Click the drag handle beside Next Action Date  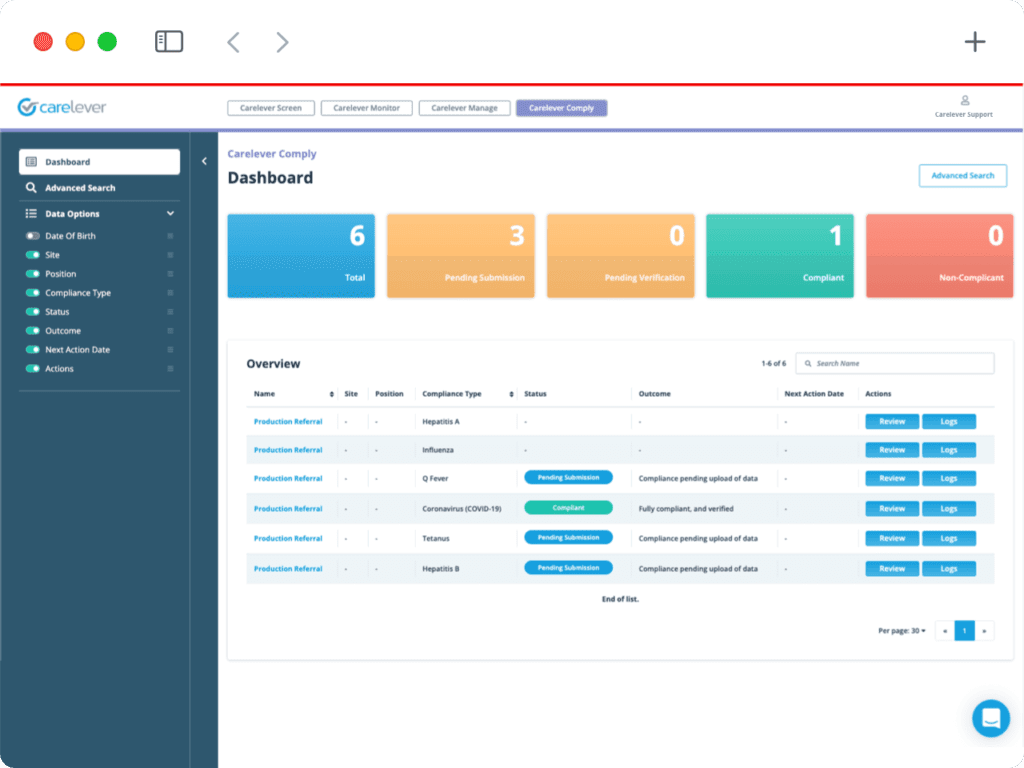click(170, 349)
